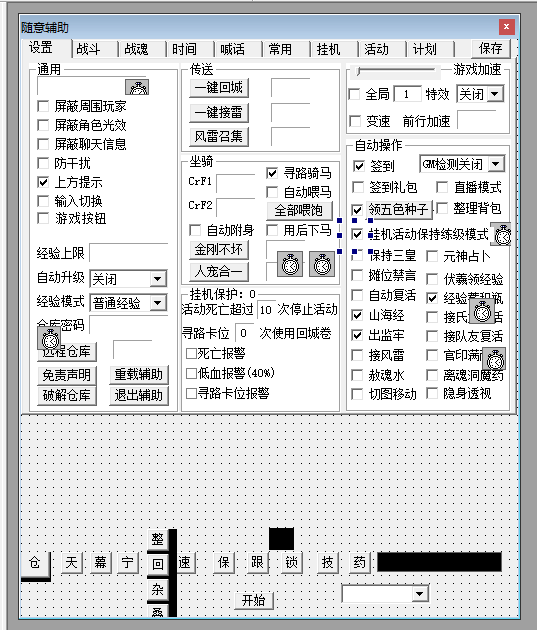This screenshot has width=537, height=630.
Task: Click timer icon beside 挂机活动保持练级模式
Action: [x=502, y=234]
